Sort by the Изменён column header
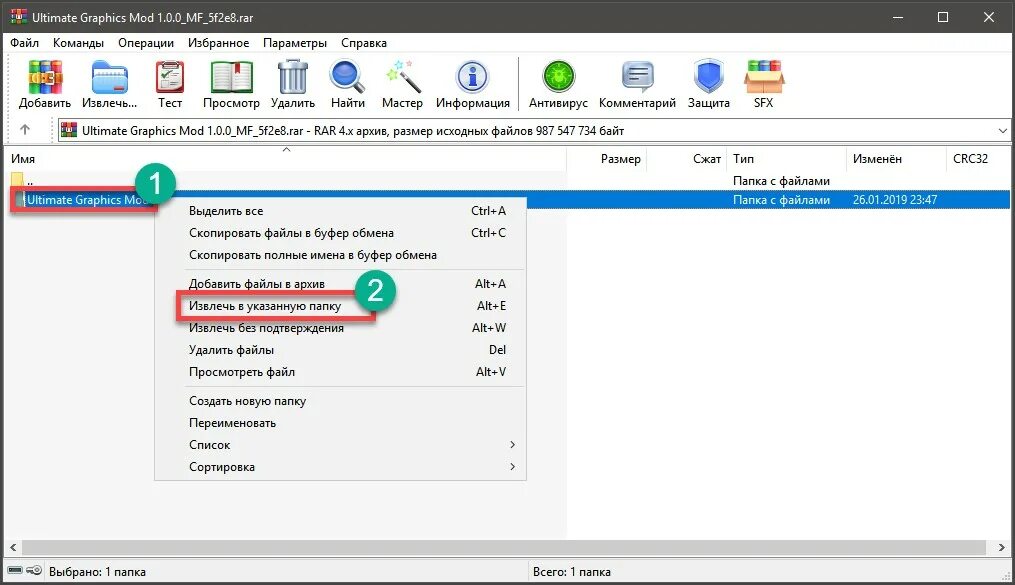 coord(897,159)
